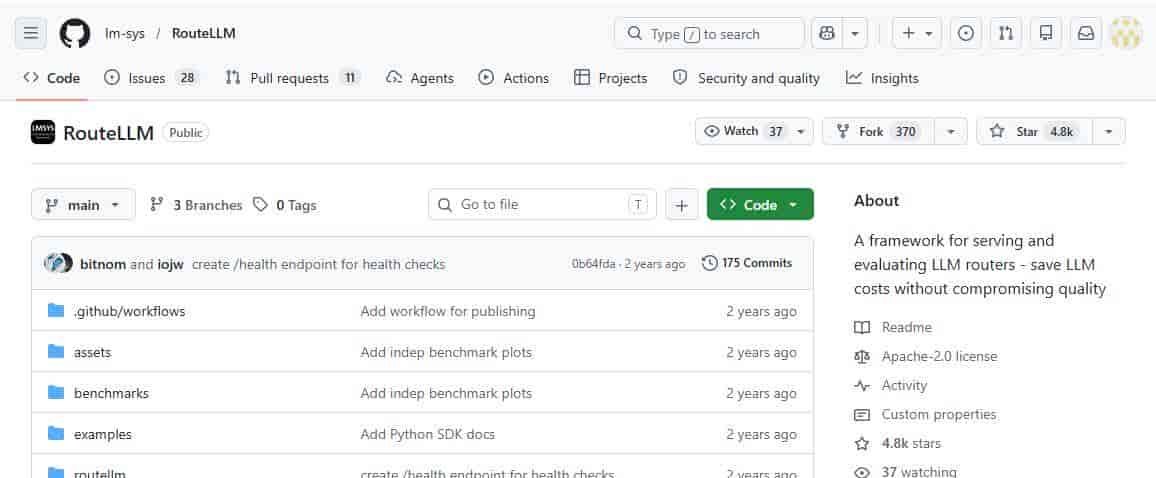Open the benchmarks folder
Viewport: 1156px width, 478px height.
click(111, 393)
